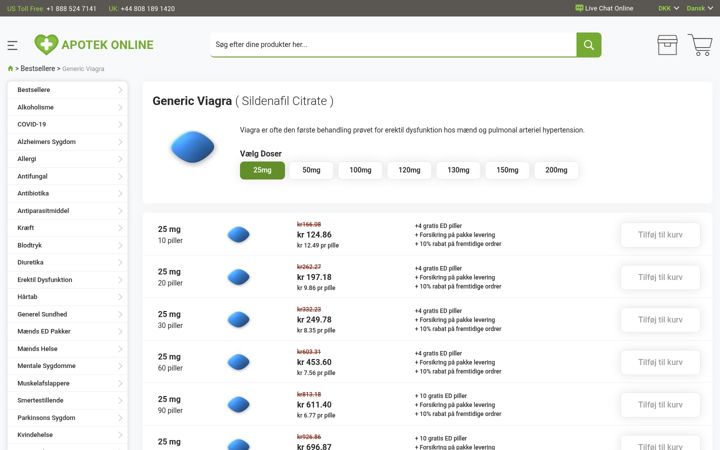720x450 pixels.
Task: Open Mænds ED Pakker category
Action: (68, 331)
